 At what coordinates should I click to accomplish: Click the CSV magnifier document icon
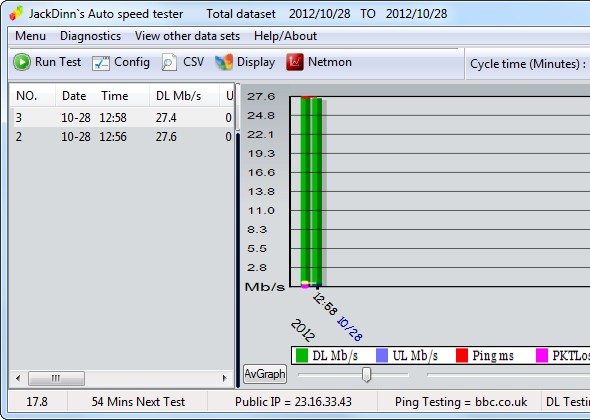[169, 62]
